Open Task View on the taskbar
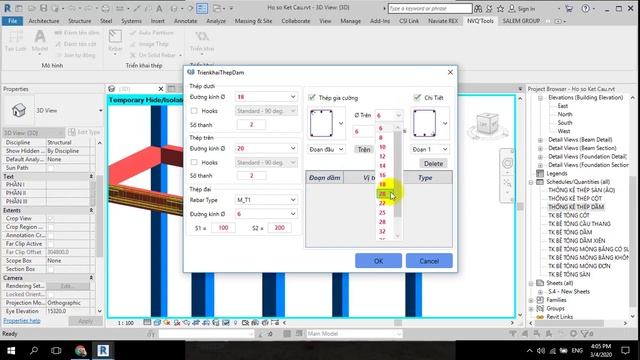 tap(56, 351)
